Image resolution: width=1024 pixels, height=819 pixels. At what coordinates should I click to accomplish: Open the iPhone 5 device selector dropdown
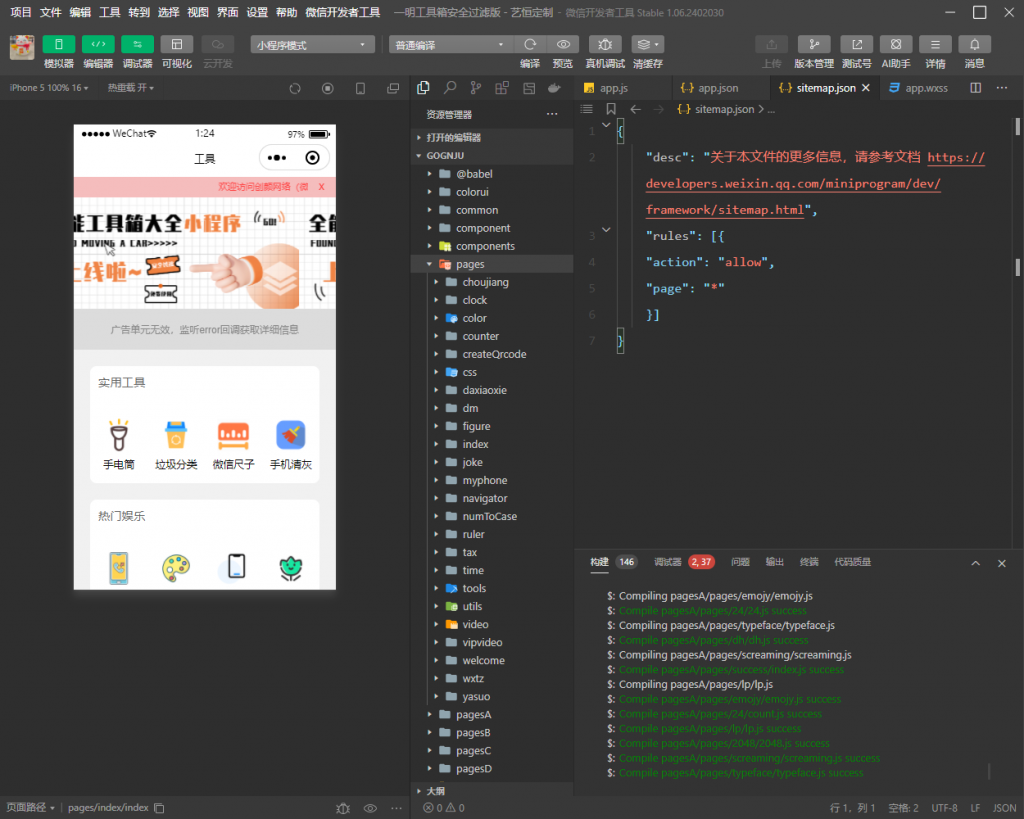tap(49, 88)
